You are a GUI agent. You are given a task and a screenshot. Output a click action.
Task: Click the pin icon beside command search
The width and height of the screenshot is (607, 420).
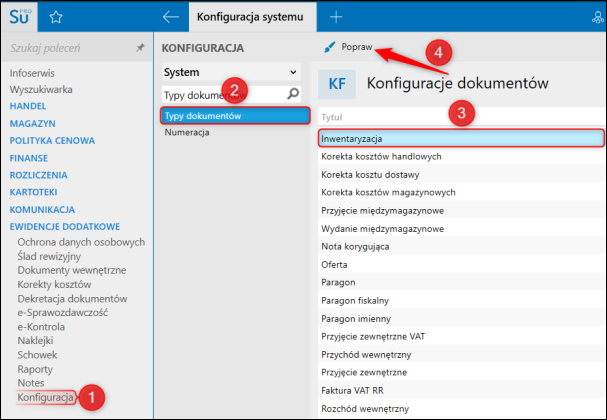pos(140,48)
